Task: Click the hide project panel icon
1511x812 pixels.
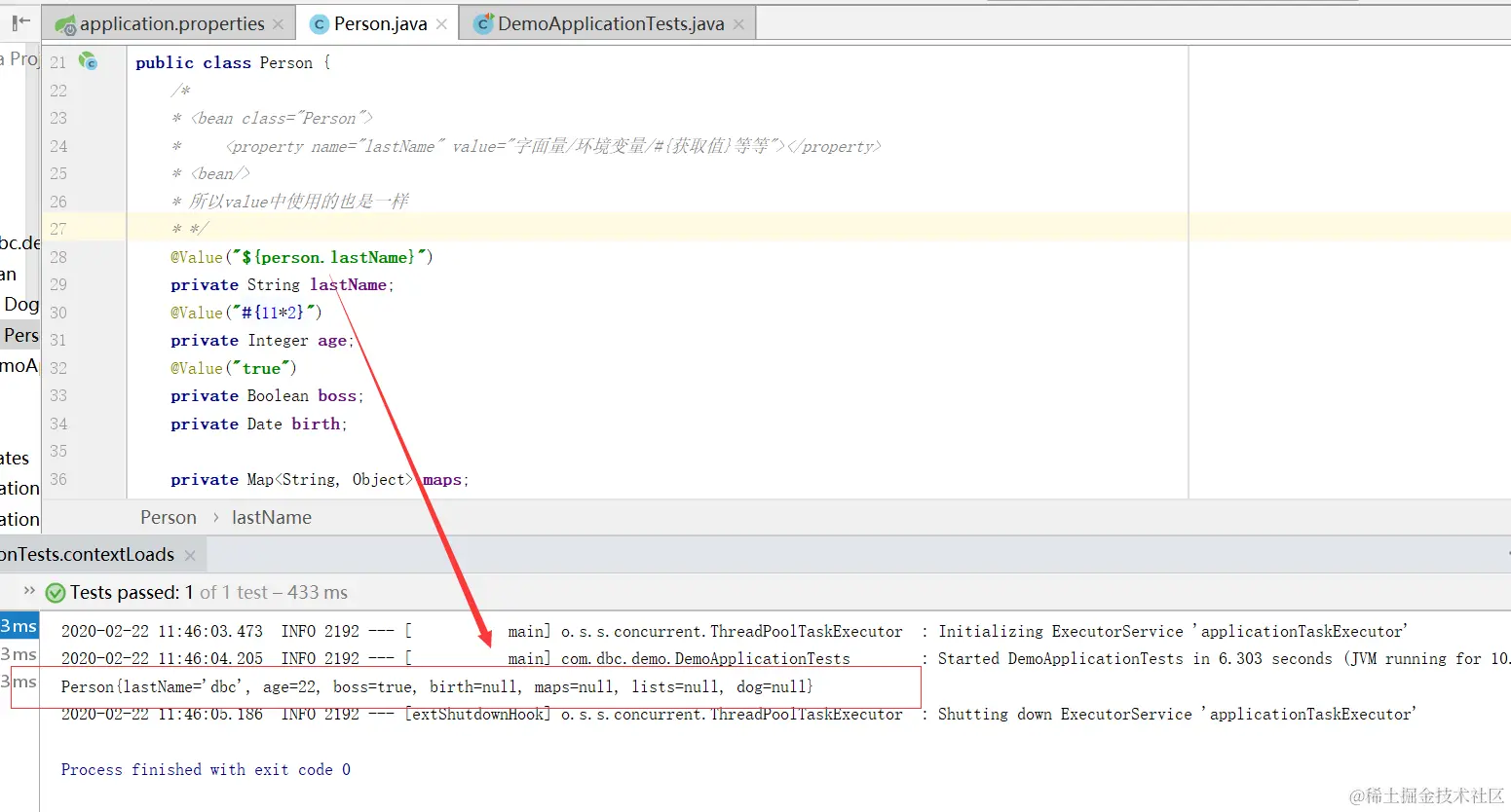Action: point(20,21)
